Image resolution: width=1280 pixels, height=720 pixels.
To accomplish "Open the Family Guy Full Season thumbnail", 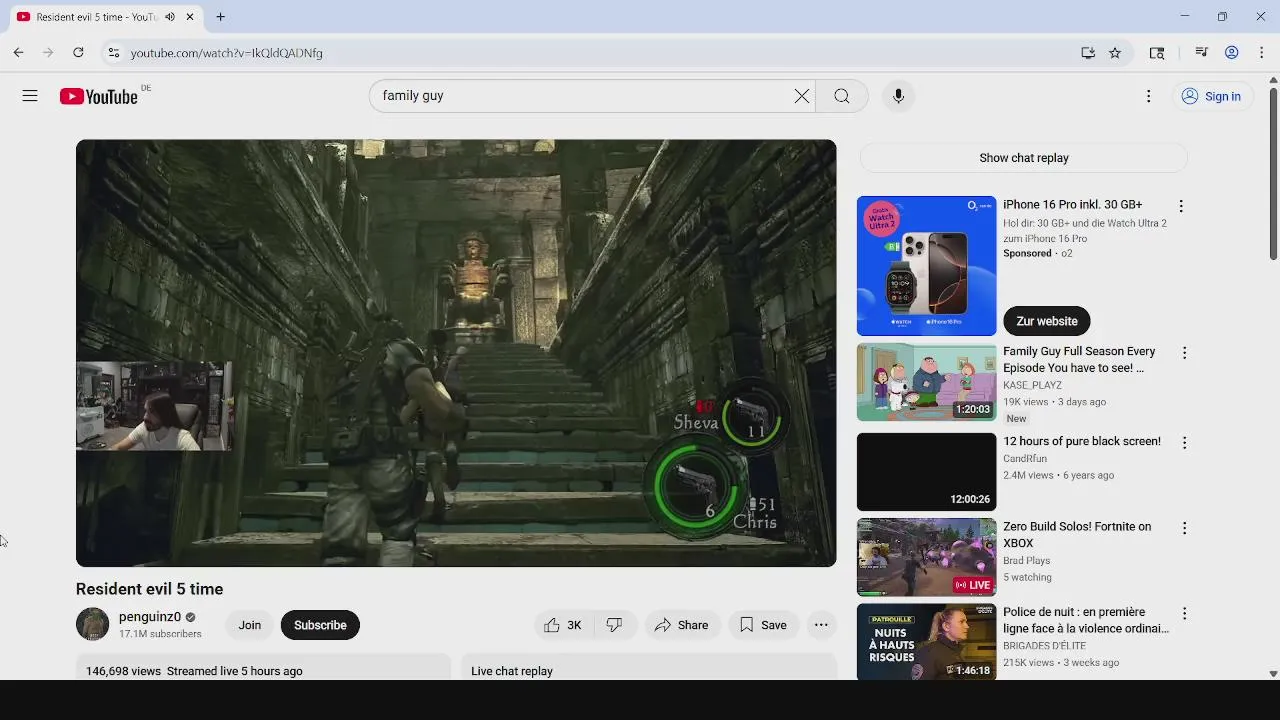I will (927, 382).
